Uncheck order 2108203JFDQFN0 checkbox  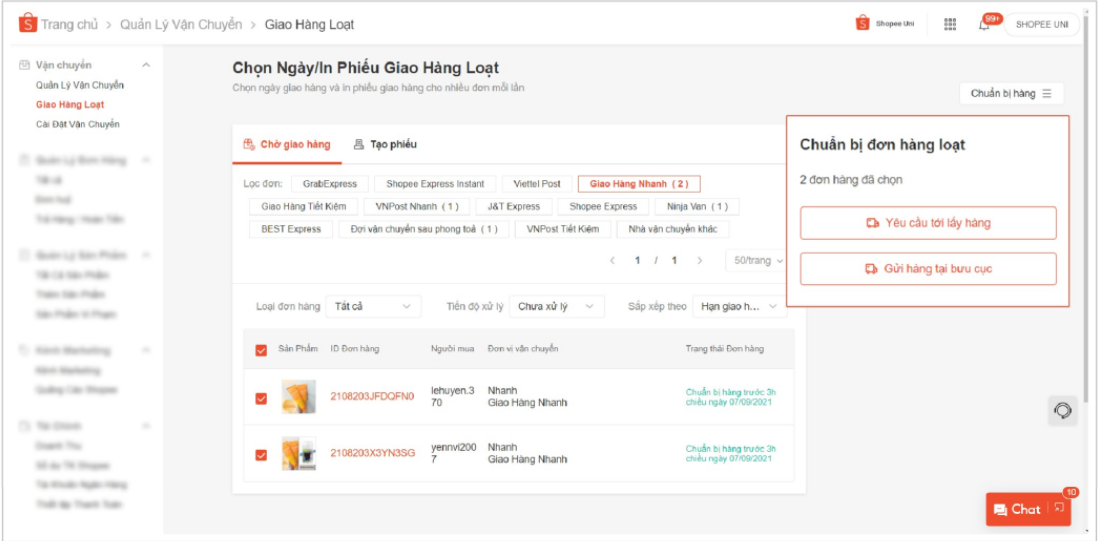point(261,398)
